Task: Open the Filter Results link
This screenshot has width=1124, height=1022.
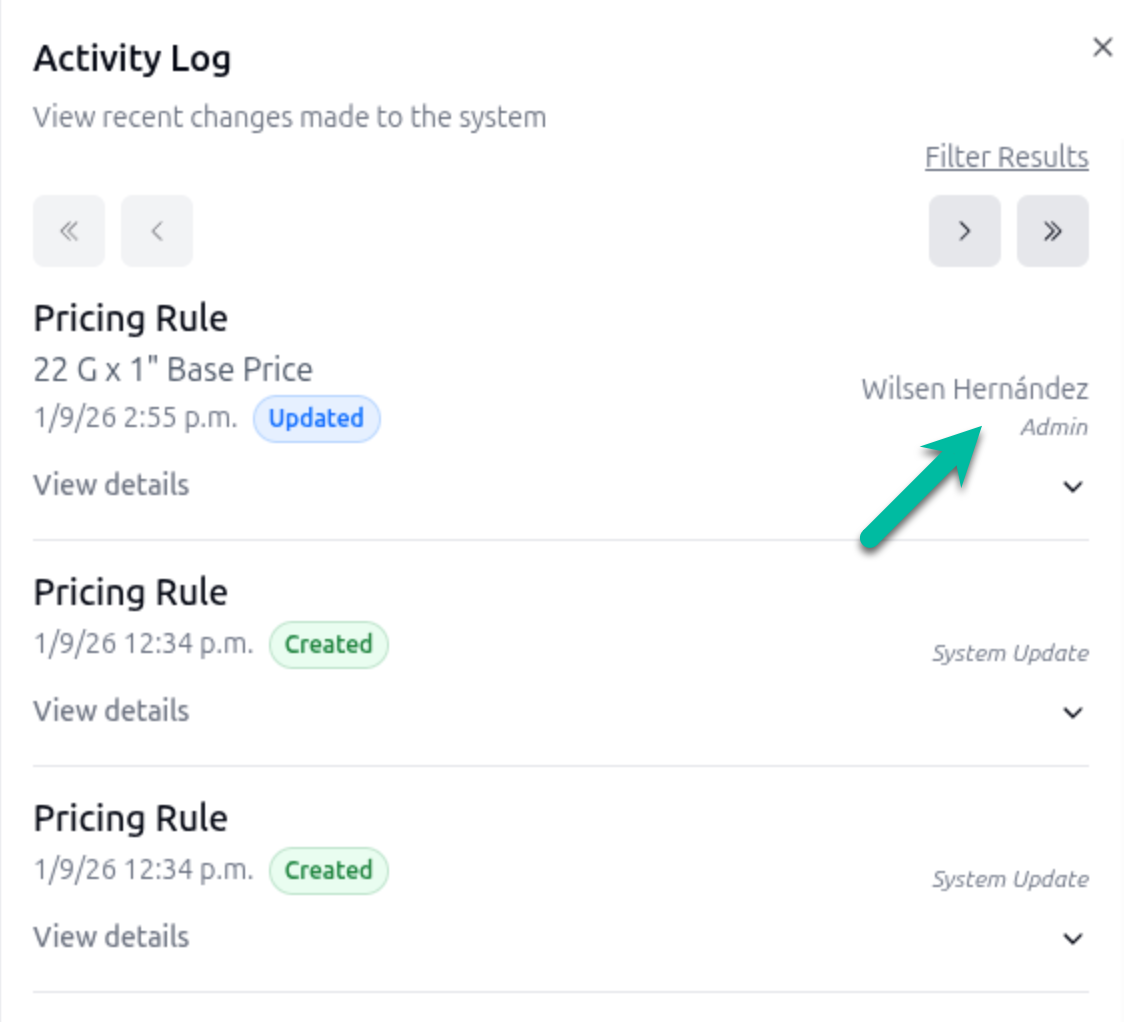Action: coord(1006,157)
